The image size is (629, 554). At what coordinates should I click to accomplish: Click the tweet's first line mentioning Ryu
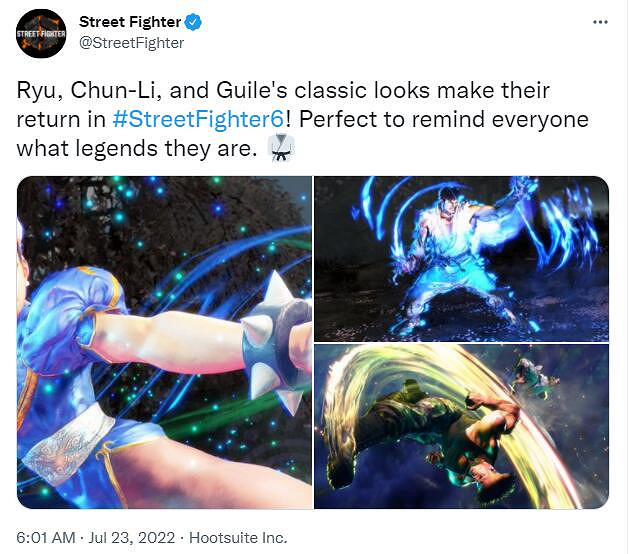click(x=283, y=90)
